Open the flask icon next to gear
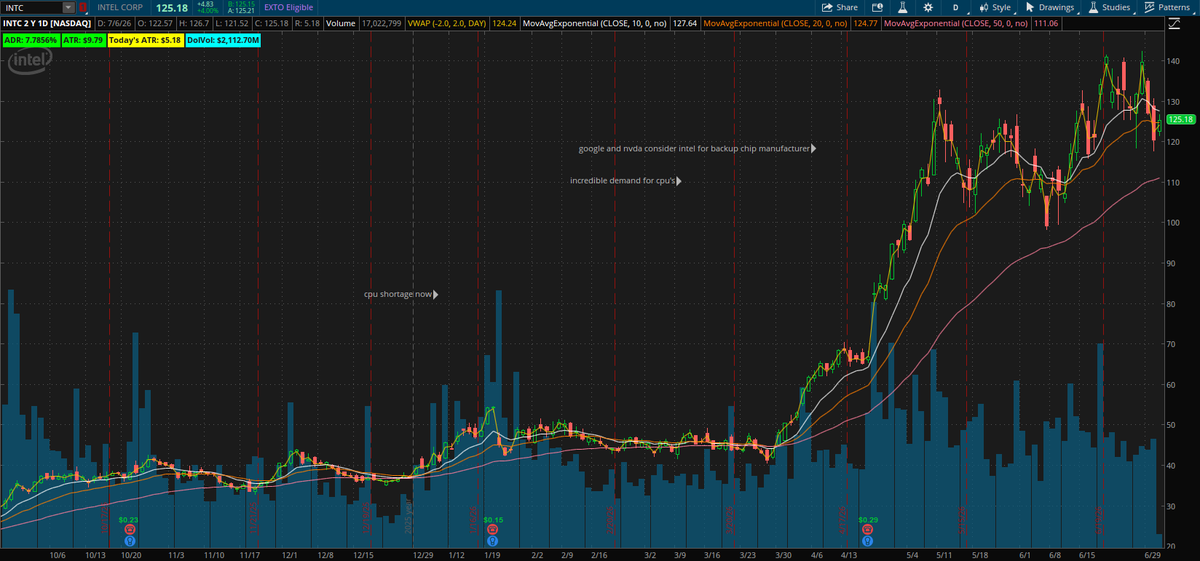 [901, 7]
